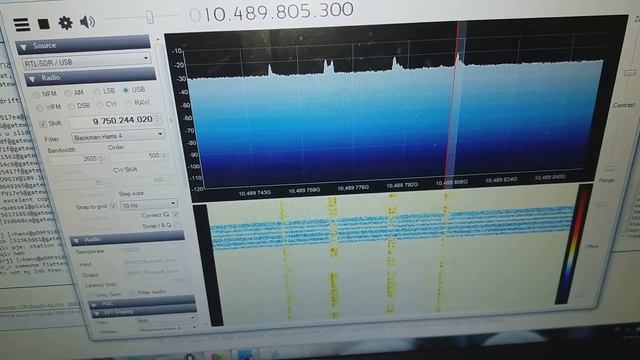Click the side panel scroll-up arrow
The width and height of the screenshot is (640, 360).
tap(158, 40)
